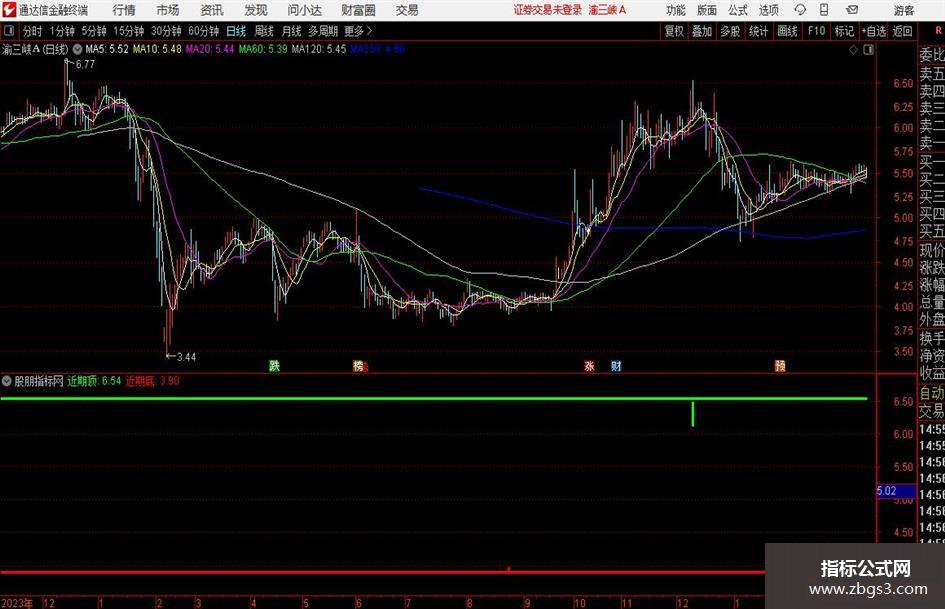This screenshot has width=945, height=609.
Task: Click the 通达信 red logo icon
Action: point(9,10)
